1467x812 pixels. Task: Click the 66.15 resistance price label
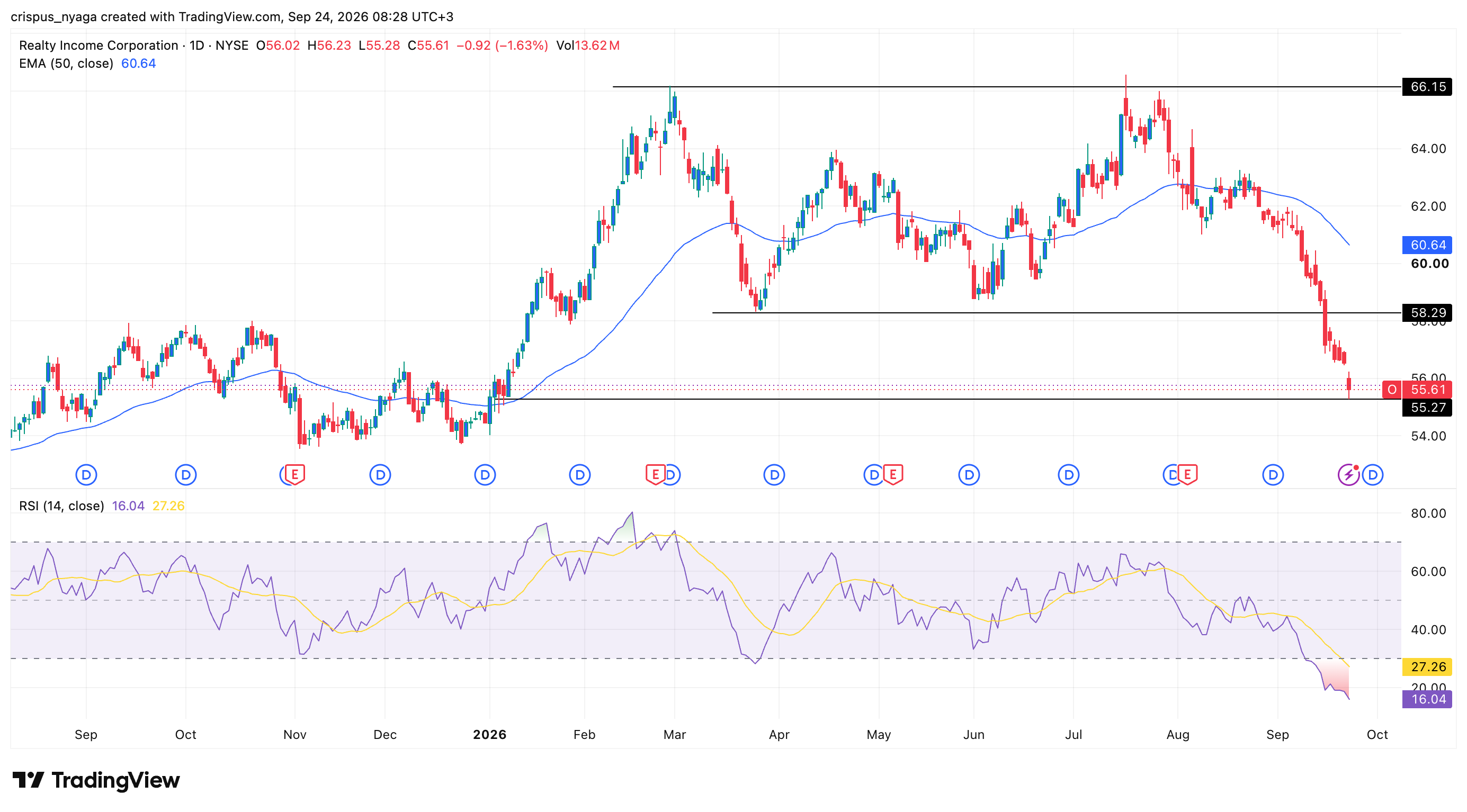point(1428,87)
